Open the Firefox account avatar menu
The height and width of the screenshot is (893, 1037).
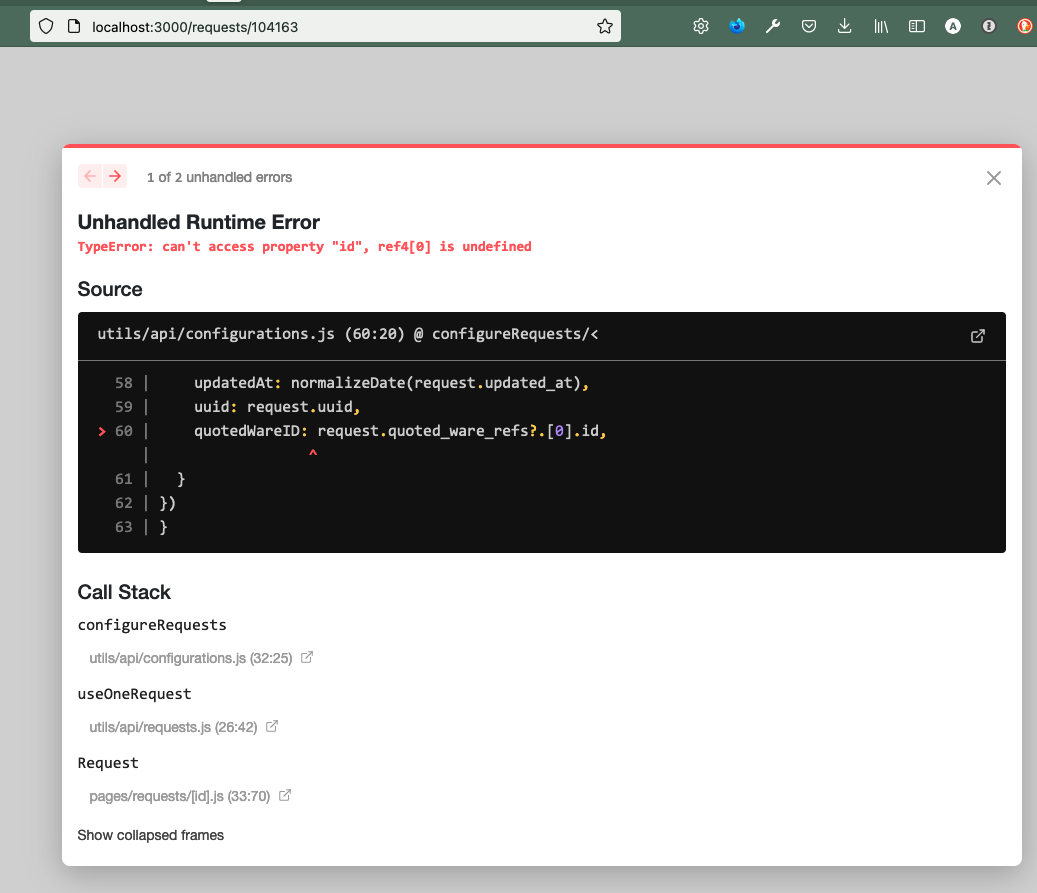click(x=952, y=26)
